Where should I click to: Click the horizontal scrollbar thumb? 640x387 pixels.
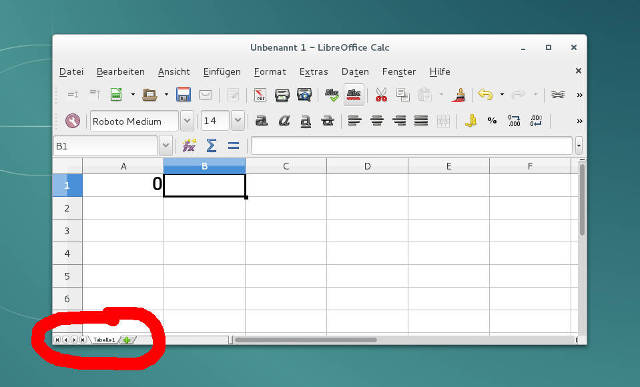coord(306,340)
